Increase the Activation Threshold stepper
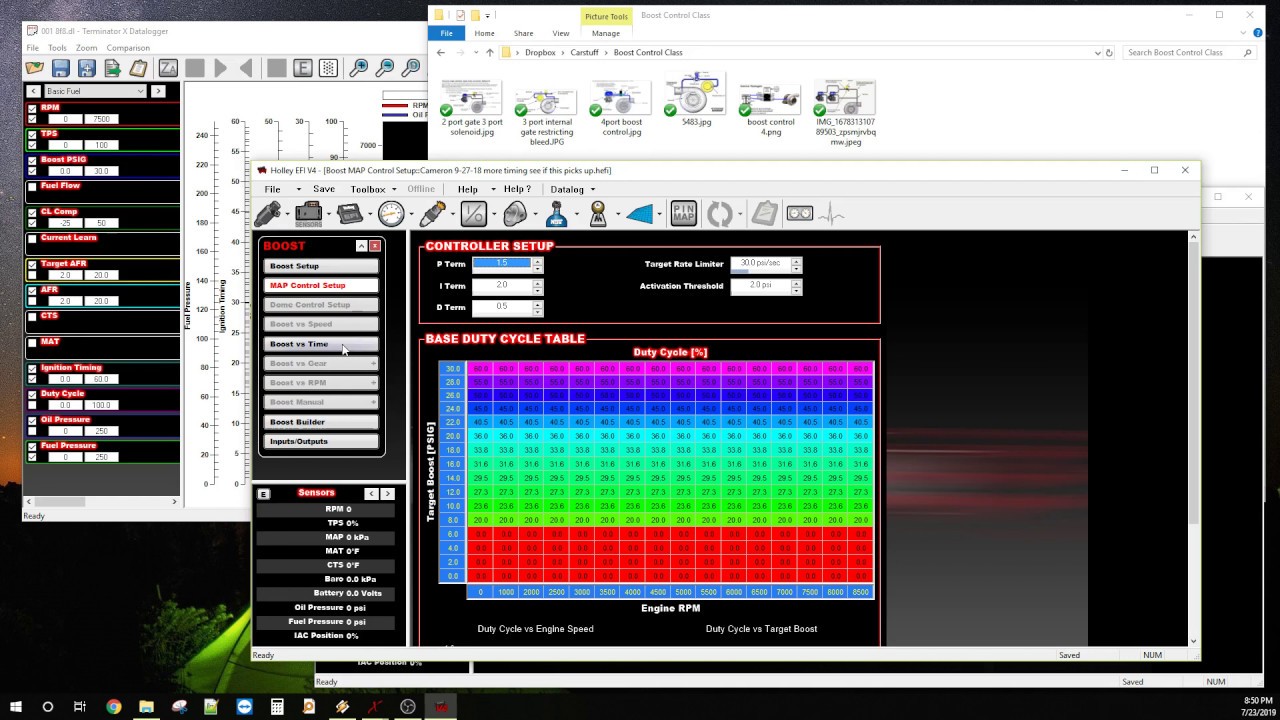This screenshot has height=720, width=1280. point(796,282)
